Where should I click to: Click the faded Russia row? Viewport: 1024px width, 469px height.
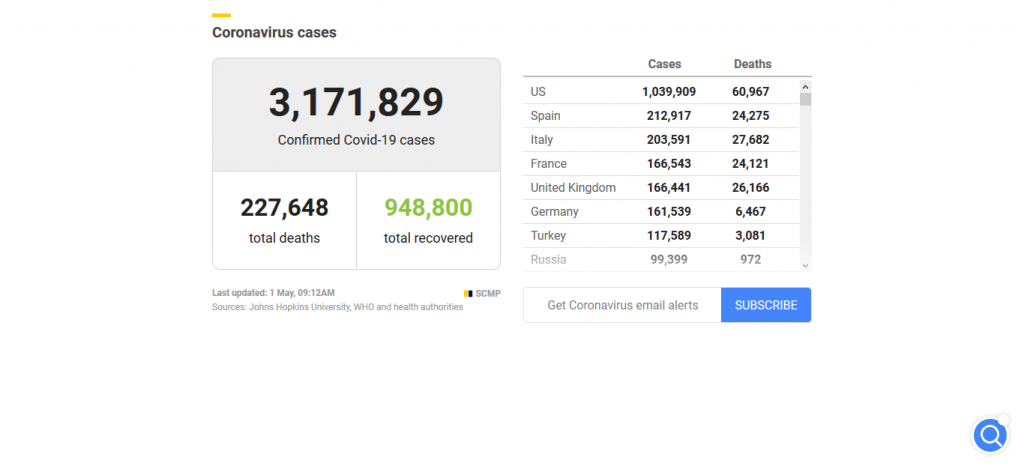660,260
